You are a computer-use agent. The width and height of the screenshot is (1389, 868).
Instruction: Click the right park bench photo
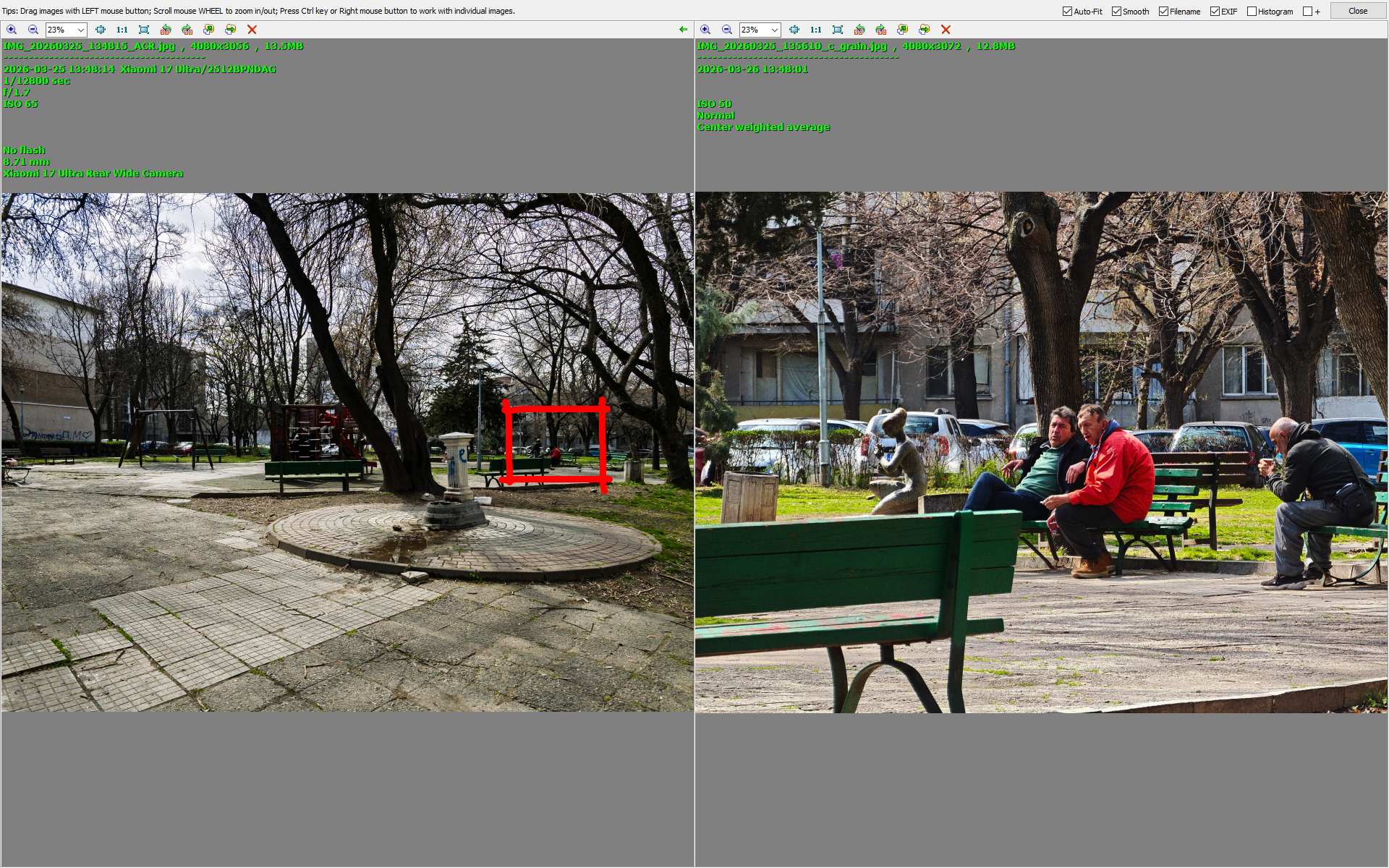tap(1041, 452)
